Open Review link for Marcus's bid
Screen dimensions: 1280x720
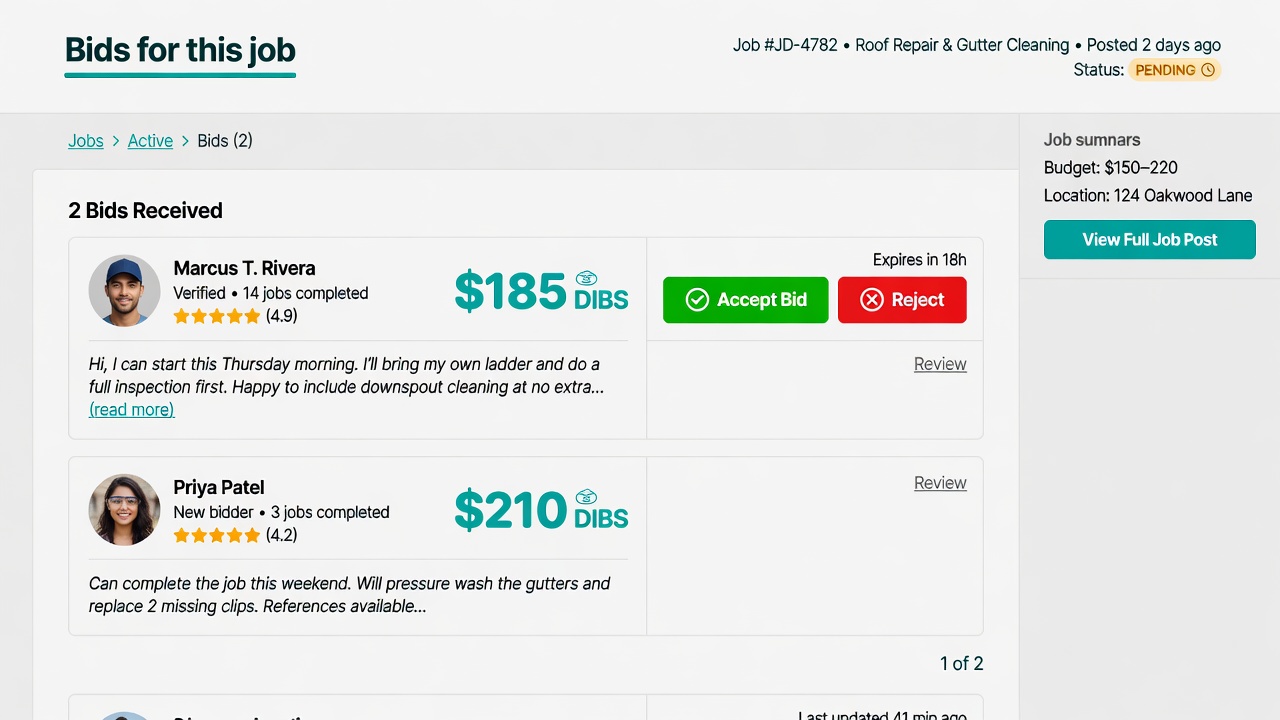940,364
